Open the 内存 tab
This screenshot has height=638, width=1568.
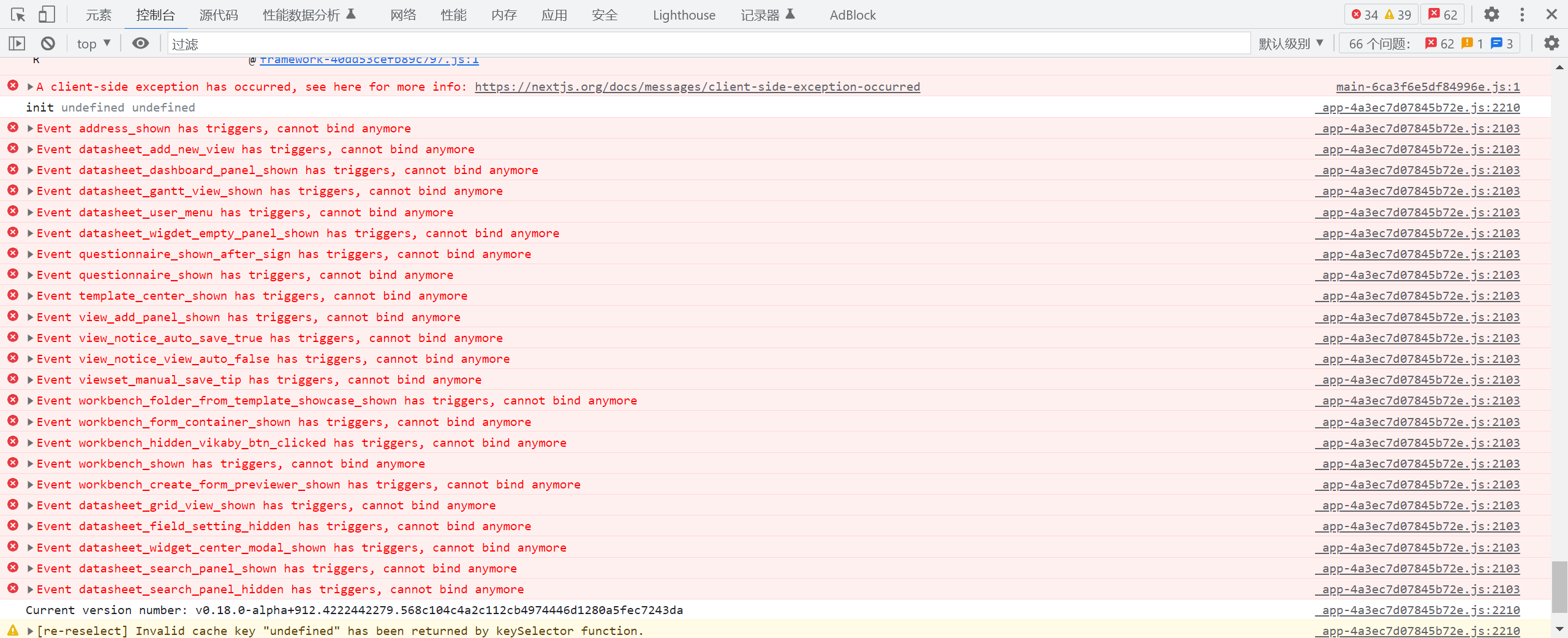504,15
